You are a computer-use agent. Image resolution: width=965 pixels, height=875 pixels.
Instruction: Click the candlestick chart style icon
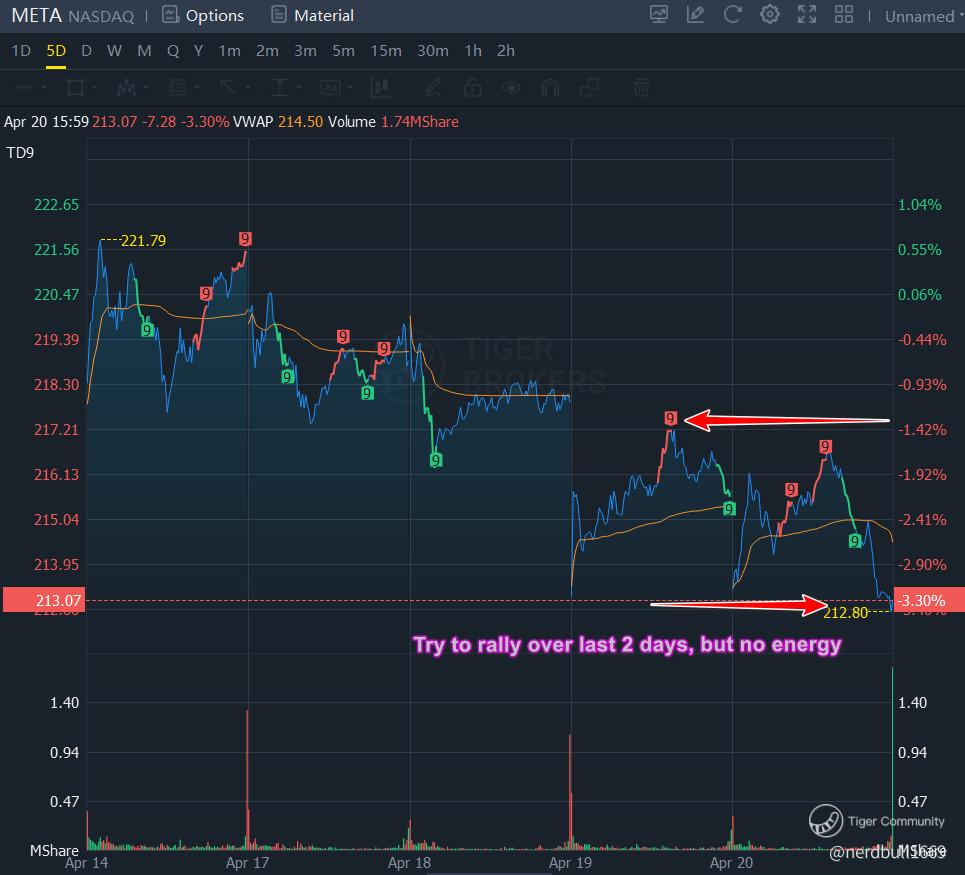(381, 88)
